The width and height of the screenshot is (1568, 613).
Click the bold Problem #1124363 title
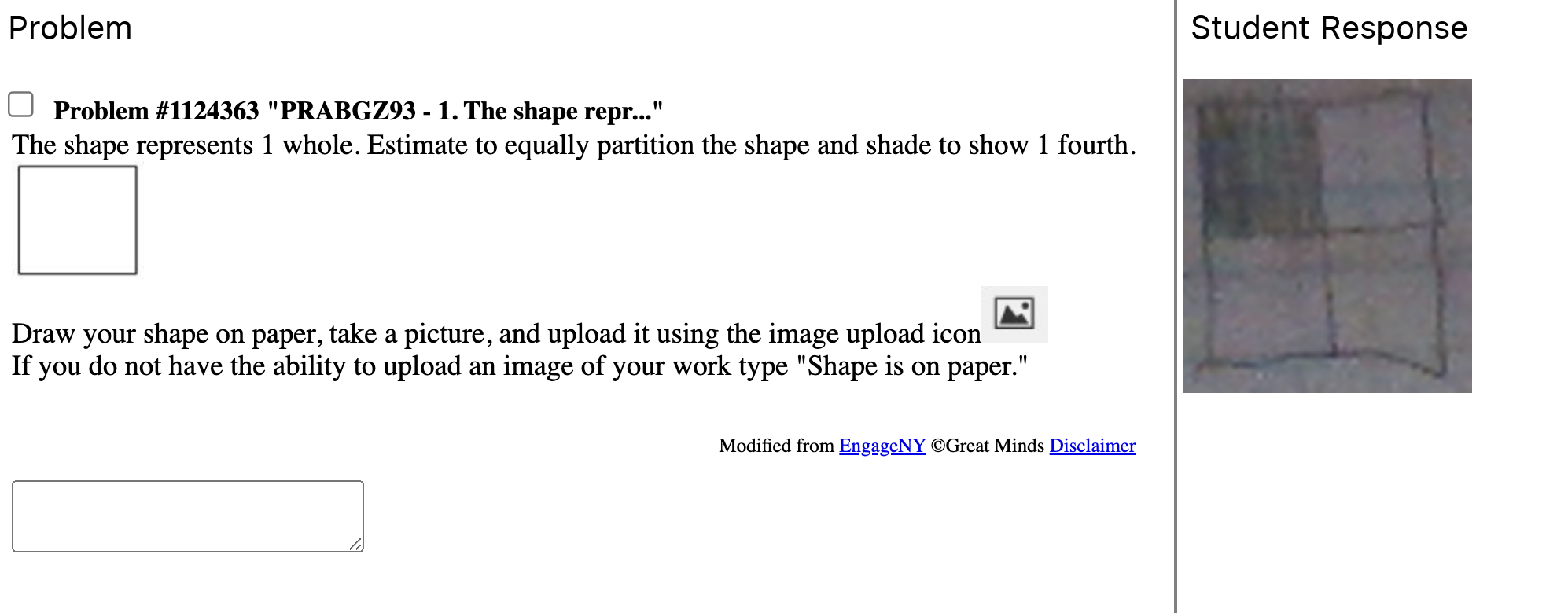pos(358,111)
